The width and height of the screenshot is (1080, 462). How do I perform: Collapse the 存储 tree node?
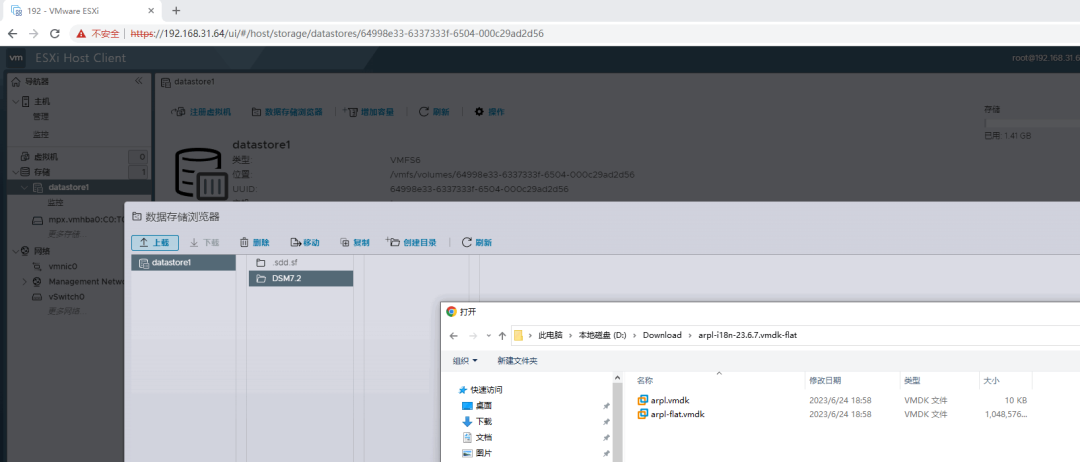click(x=15, y=171)
